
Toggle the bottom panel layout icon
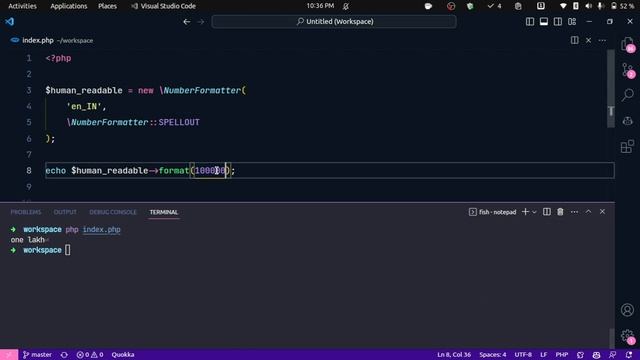point(544,22)
